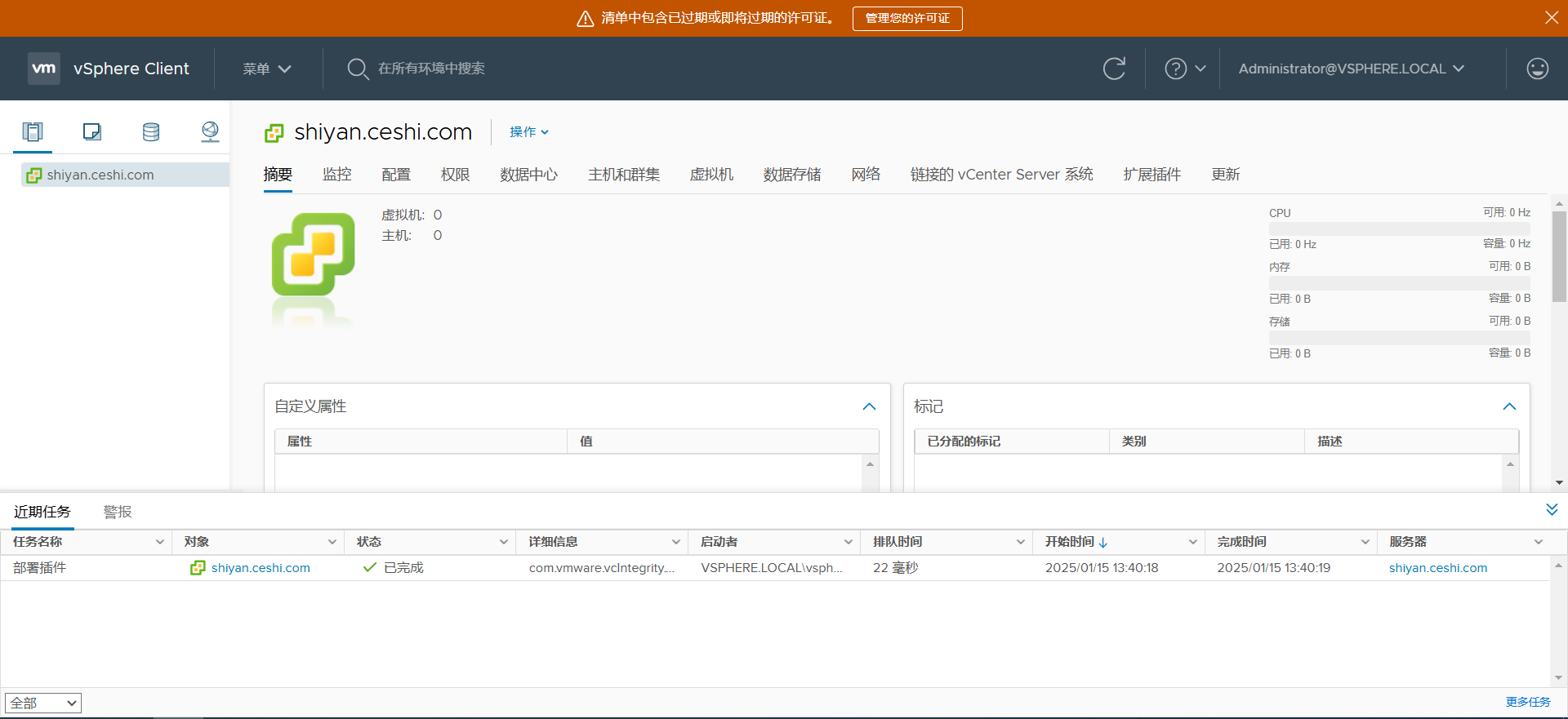Open the 完成时间 column filter chevron
This screenshot has height=719, width=1568.
point(1365,542)
